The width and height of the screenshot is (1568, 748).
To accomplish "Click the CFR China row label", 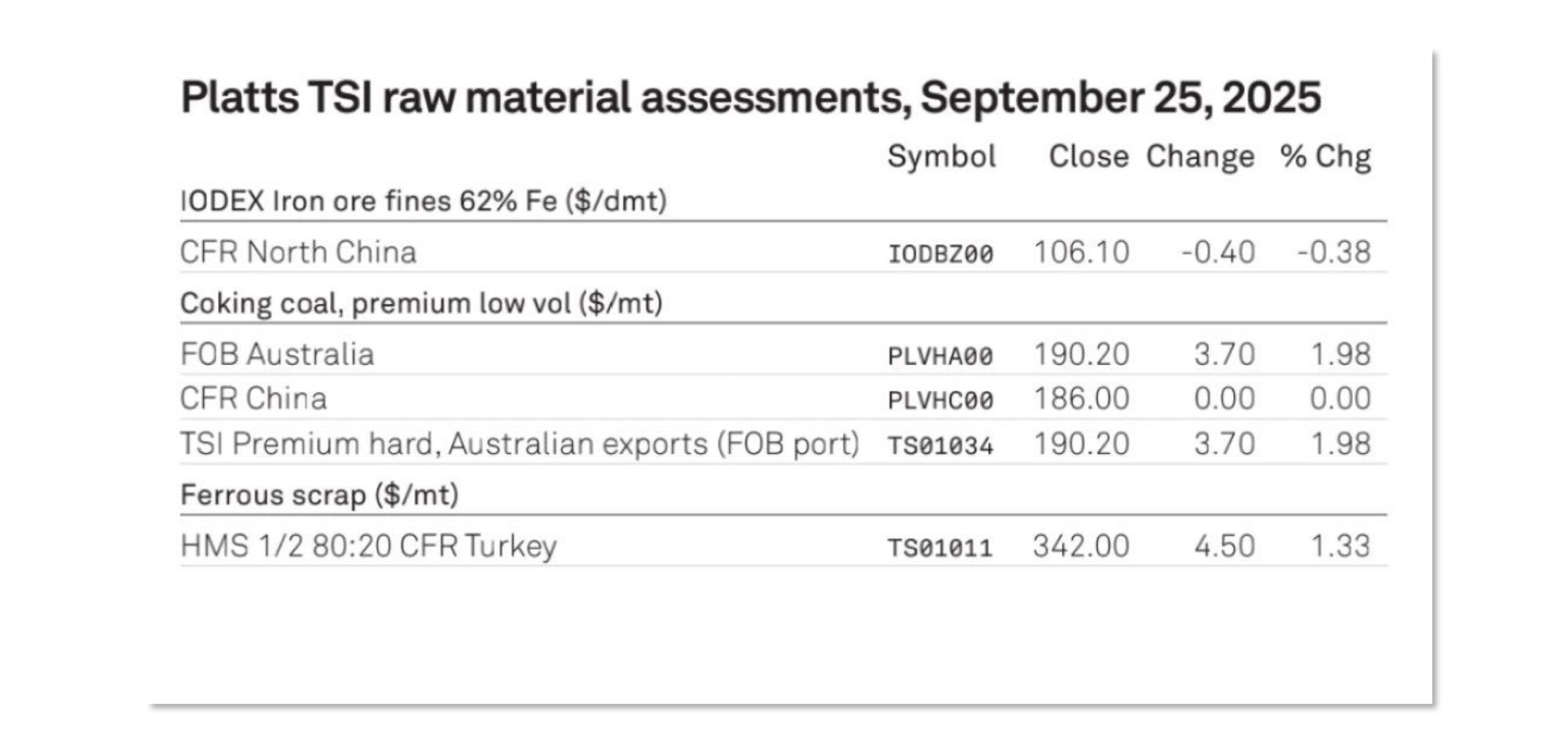I will click(254, 399).
